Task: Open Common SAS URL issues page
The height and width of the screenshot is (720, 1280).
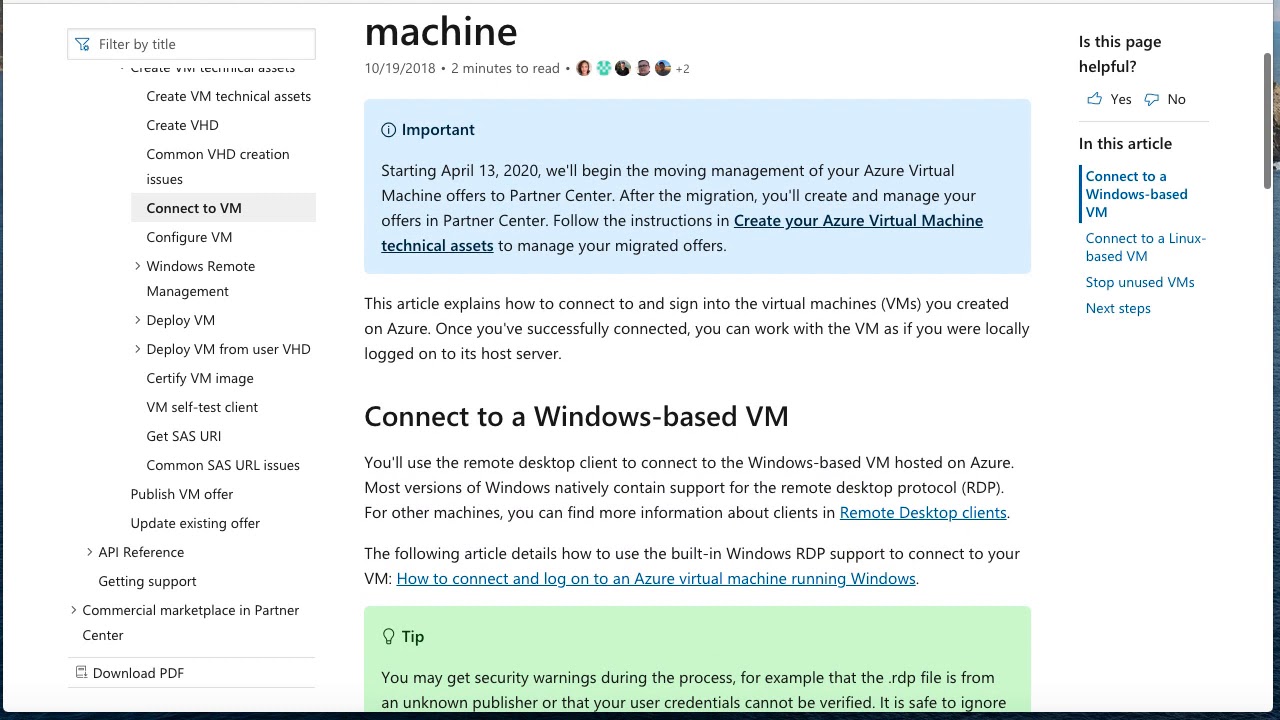Action: pos(223,465)
